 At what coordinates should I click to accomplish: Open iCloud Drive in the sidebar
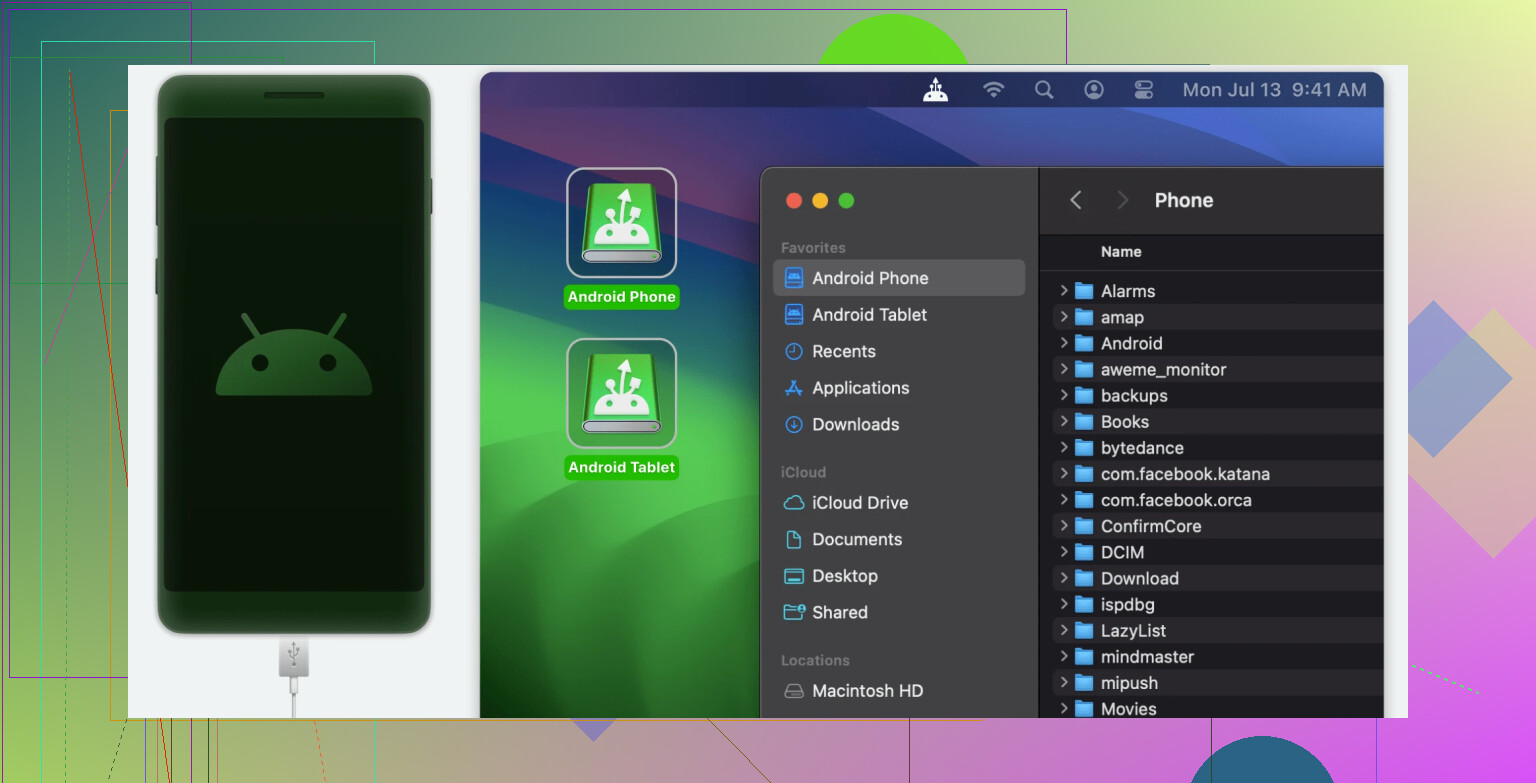pyautogui.click(x=899, y=503)
